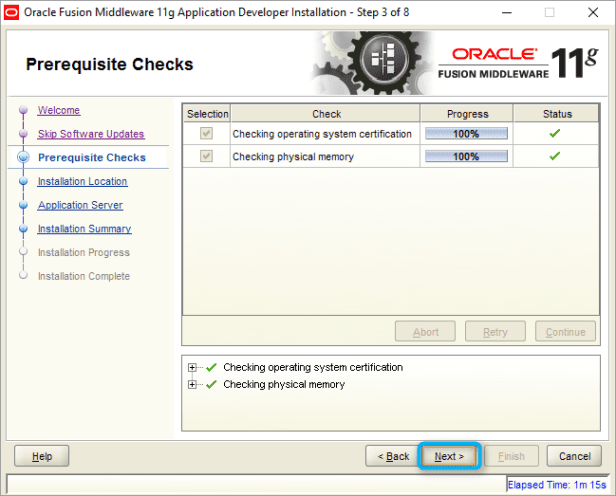Expand the operating system certification tree node

(192, 368)
